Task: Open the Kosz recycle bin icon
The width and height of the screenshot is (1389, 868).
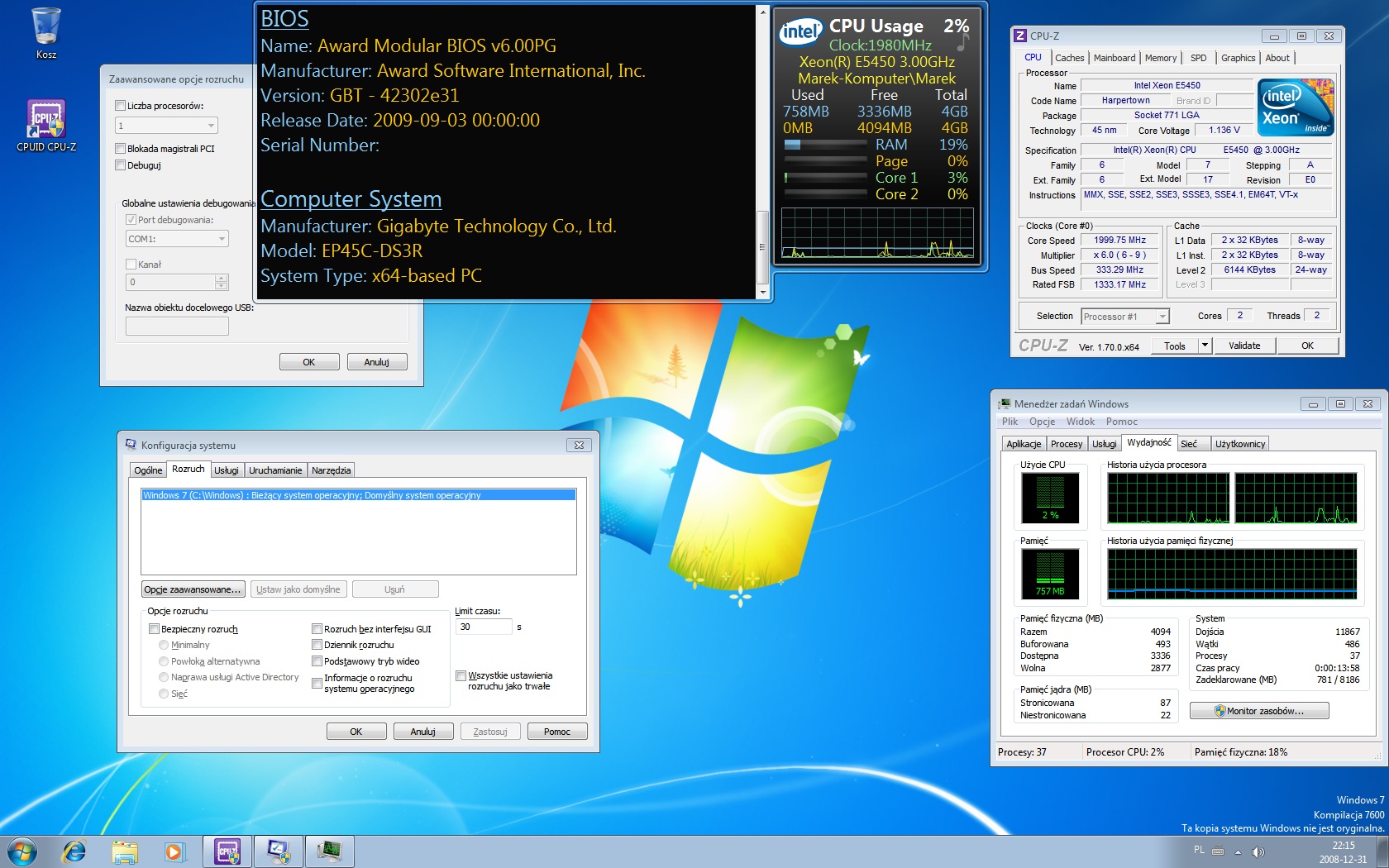Action: click(x=46, y=27)
